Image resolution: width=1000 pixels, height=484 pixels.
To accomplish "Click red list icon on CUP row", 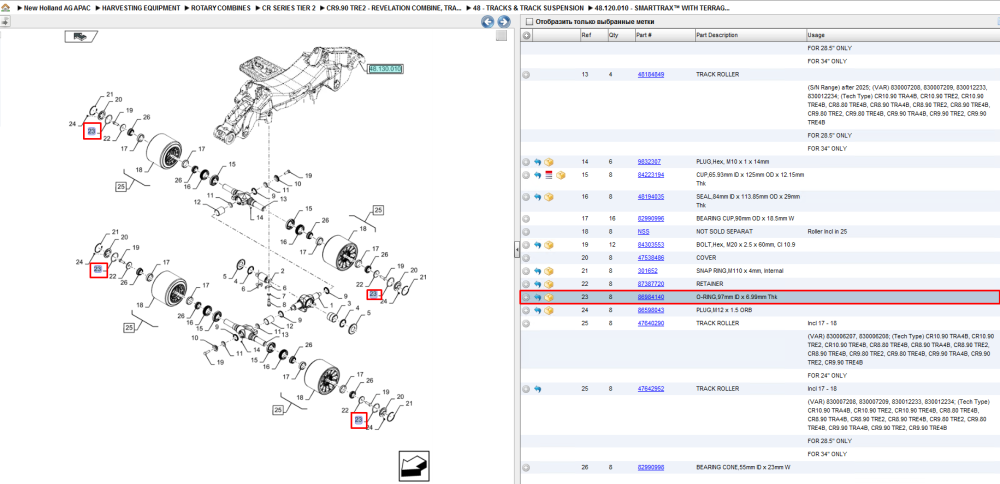I will (548, 175).
